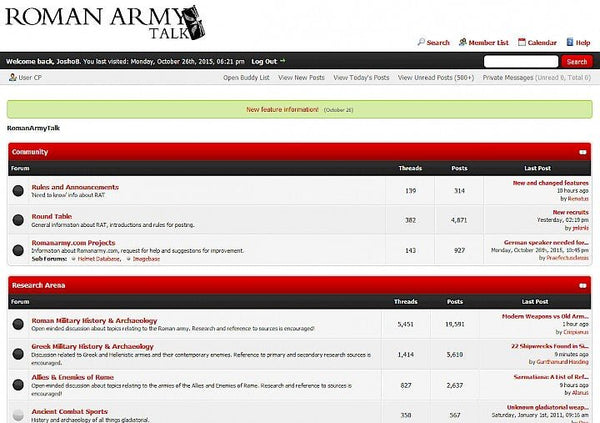Collapse the Research Arena category

point(583,286)
